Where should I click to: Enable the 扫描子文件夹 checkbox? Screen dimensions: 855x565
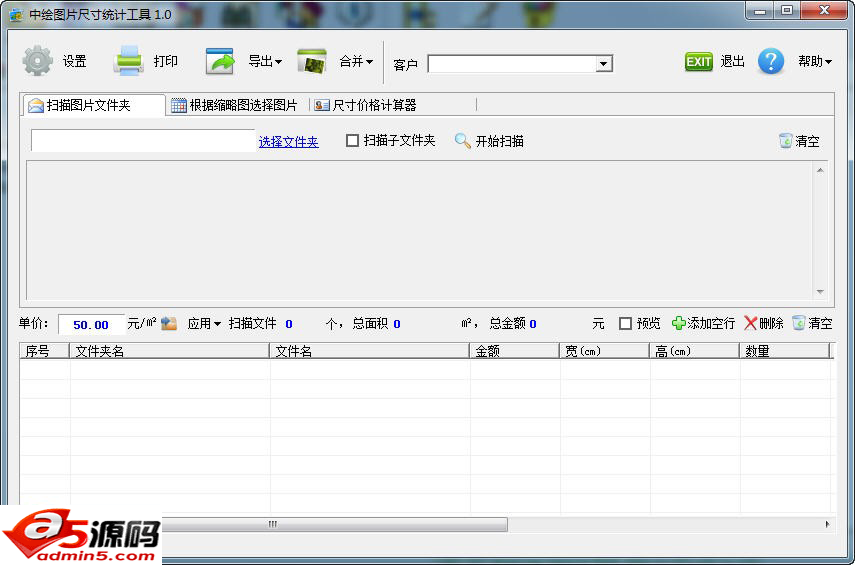click(x=352, y=141)
